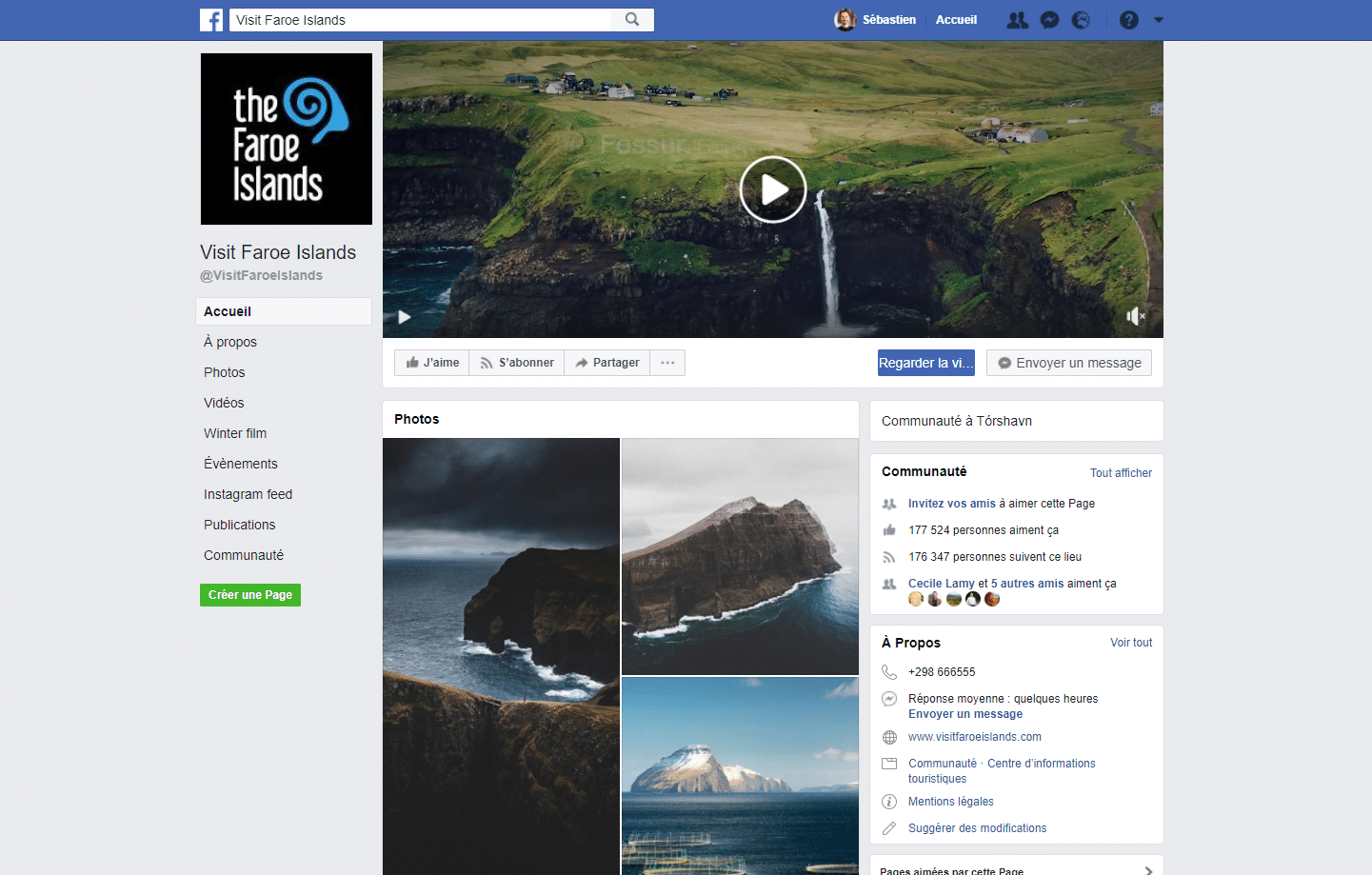1372x875 pixels.
Task: Open the Faroe Islands profile picture
Action: (287, 139)
